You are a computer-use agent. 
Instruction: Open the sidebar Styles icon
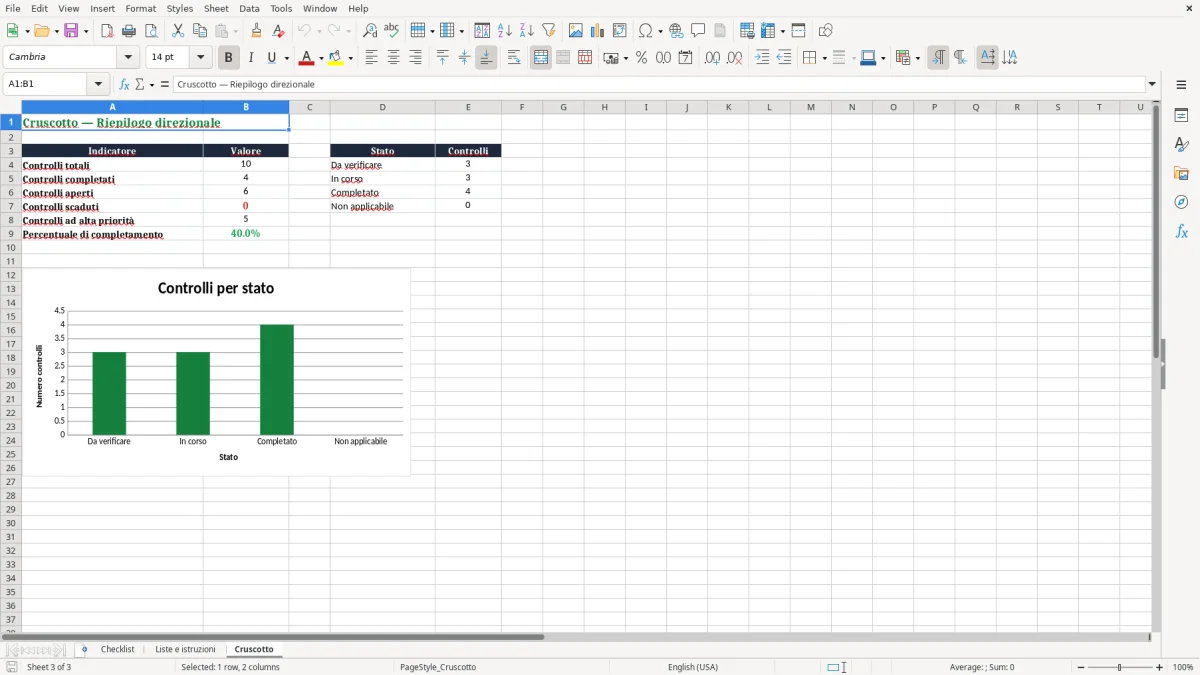click(x=1181, y=145)
